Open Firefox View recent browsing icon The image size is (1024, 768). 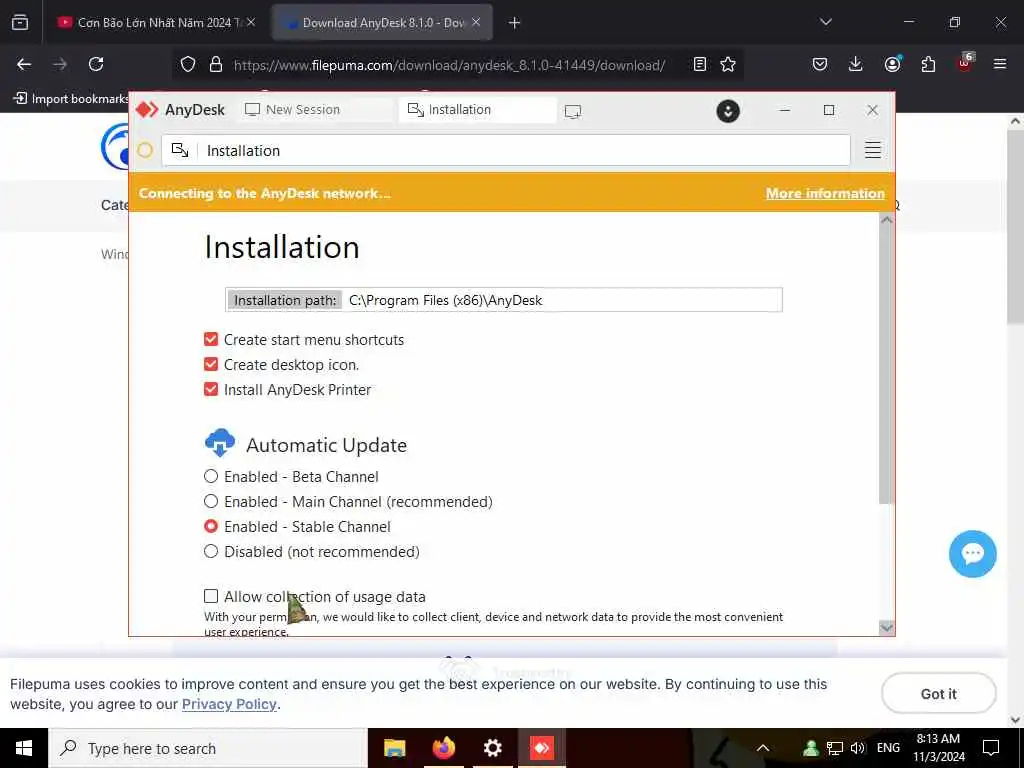(x=20, y=23)
